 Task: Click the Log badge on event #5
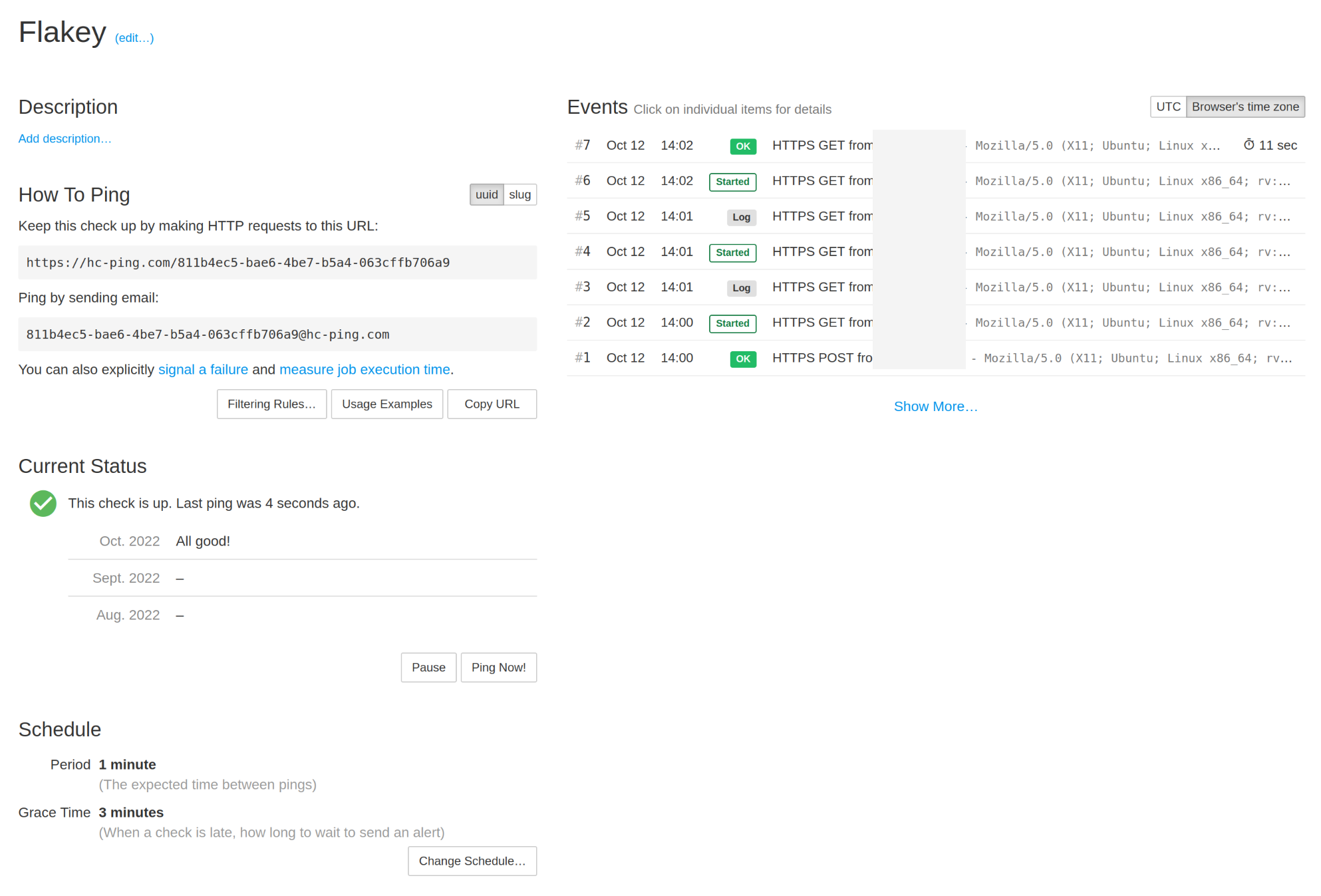tap(741, 217)
